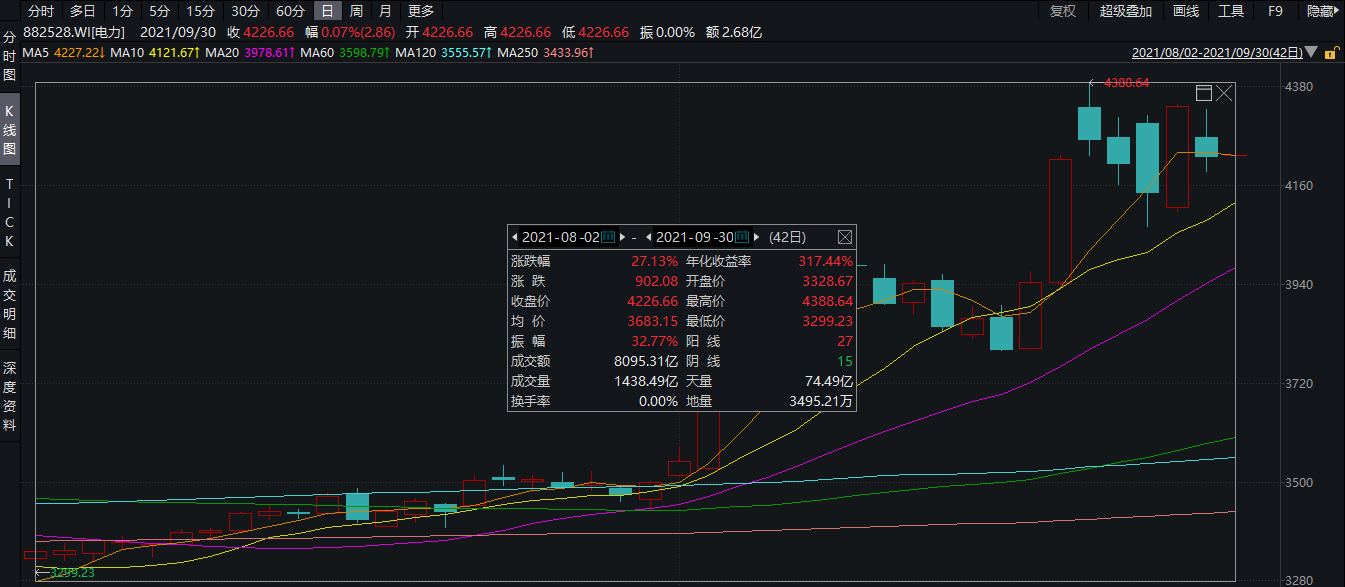Open the 更多 periods dropdown
Screen dimensions: 1345x587
coord(421,11)
